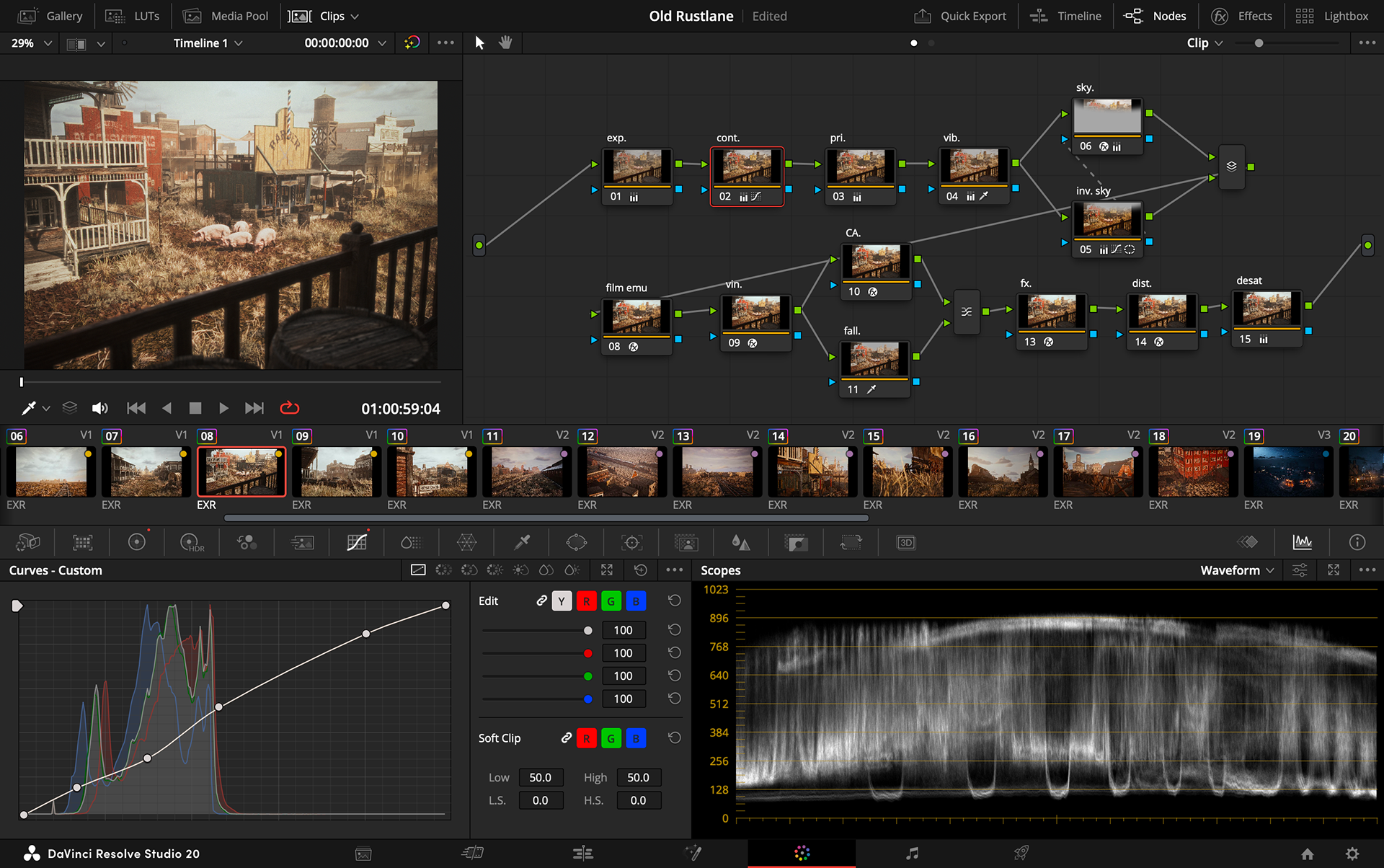Viewport: 1384px width, 868px height.
Task: Open the Effects panel
Action: tap(1242, 16)
